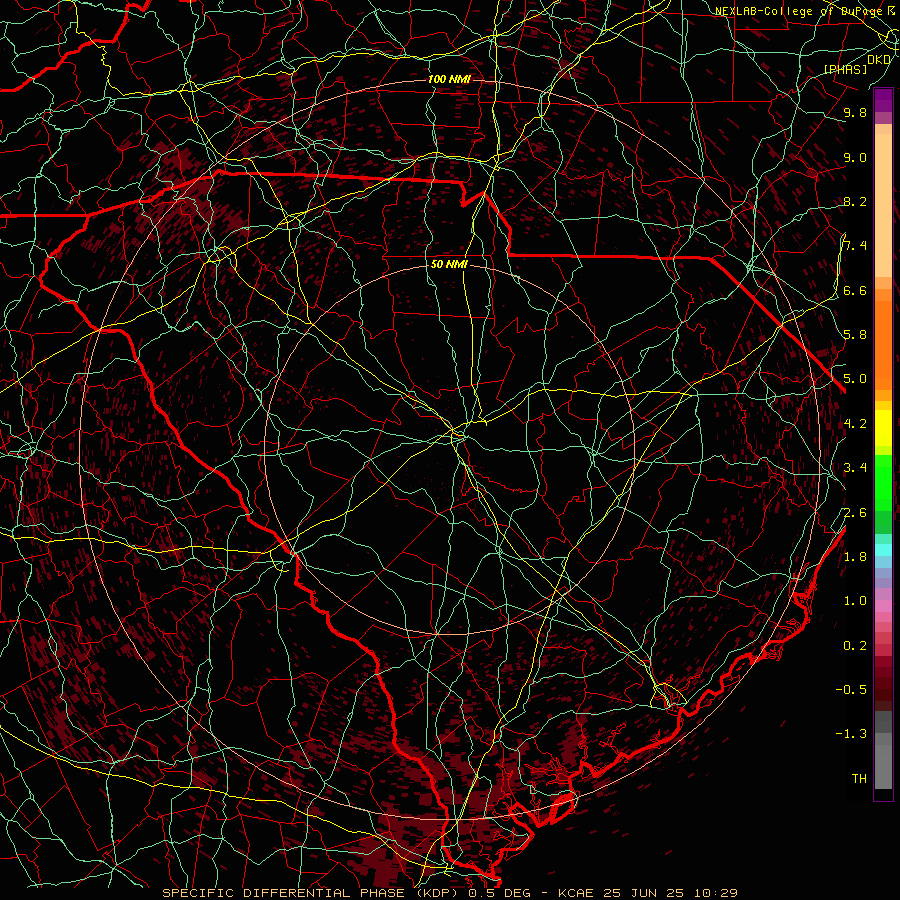Click the 7.4 value on the scale
Viewport: 900px width, 900px height.
click(x=855, y=246)
